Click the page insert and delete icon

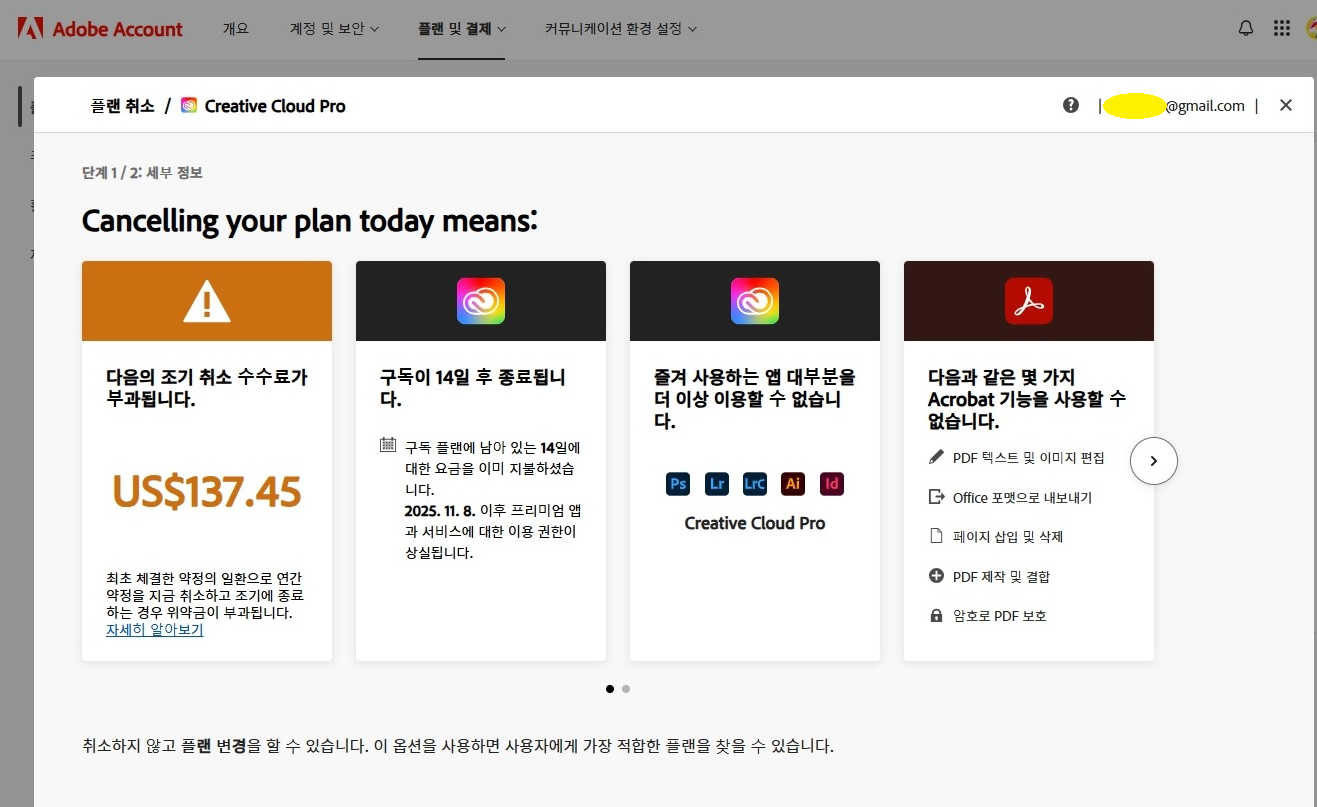coord(937,536)
